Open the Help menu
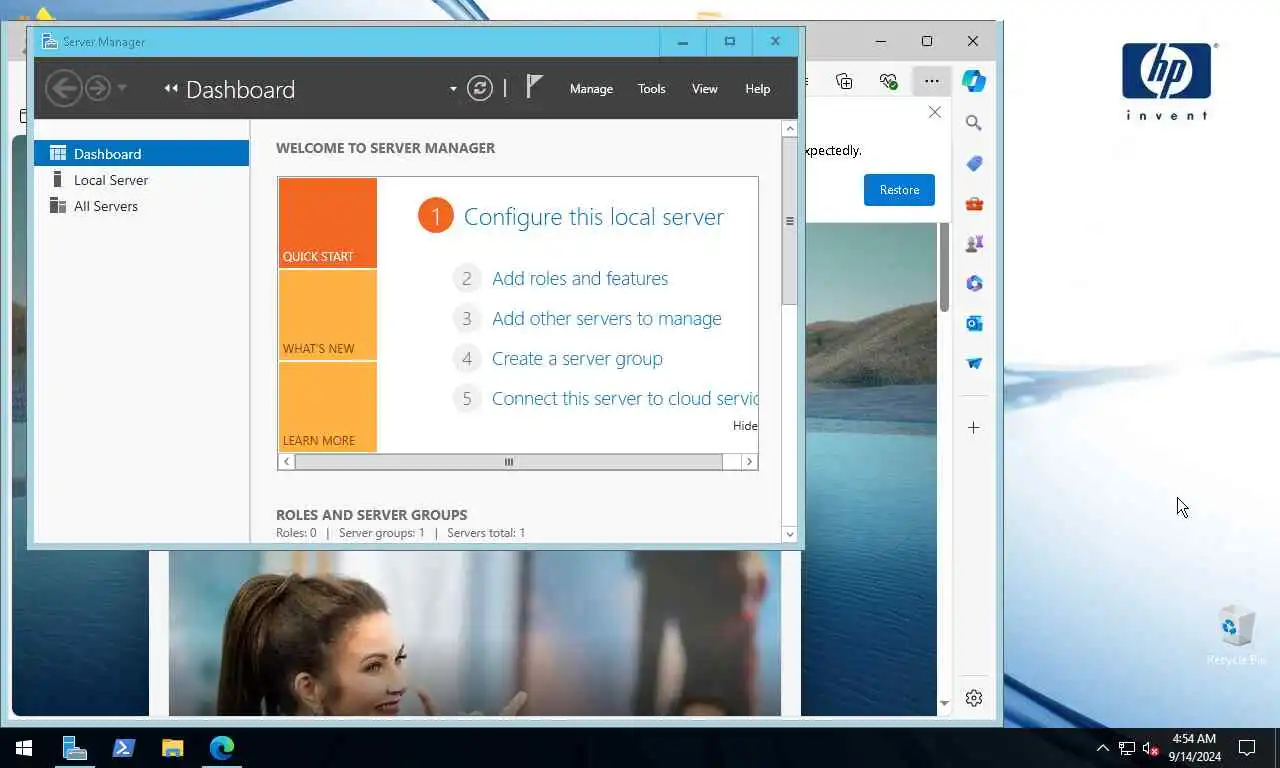This screenshot has height=768, width=1280. point(757,89)
